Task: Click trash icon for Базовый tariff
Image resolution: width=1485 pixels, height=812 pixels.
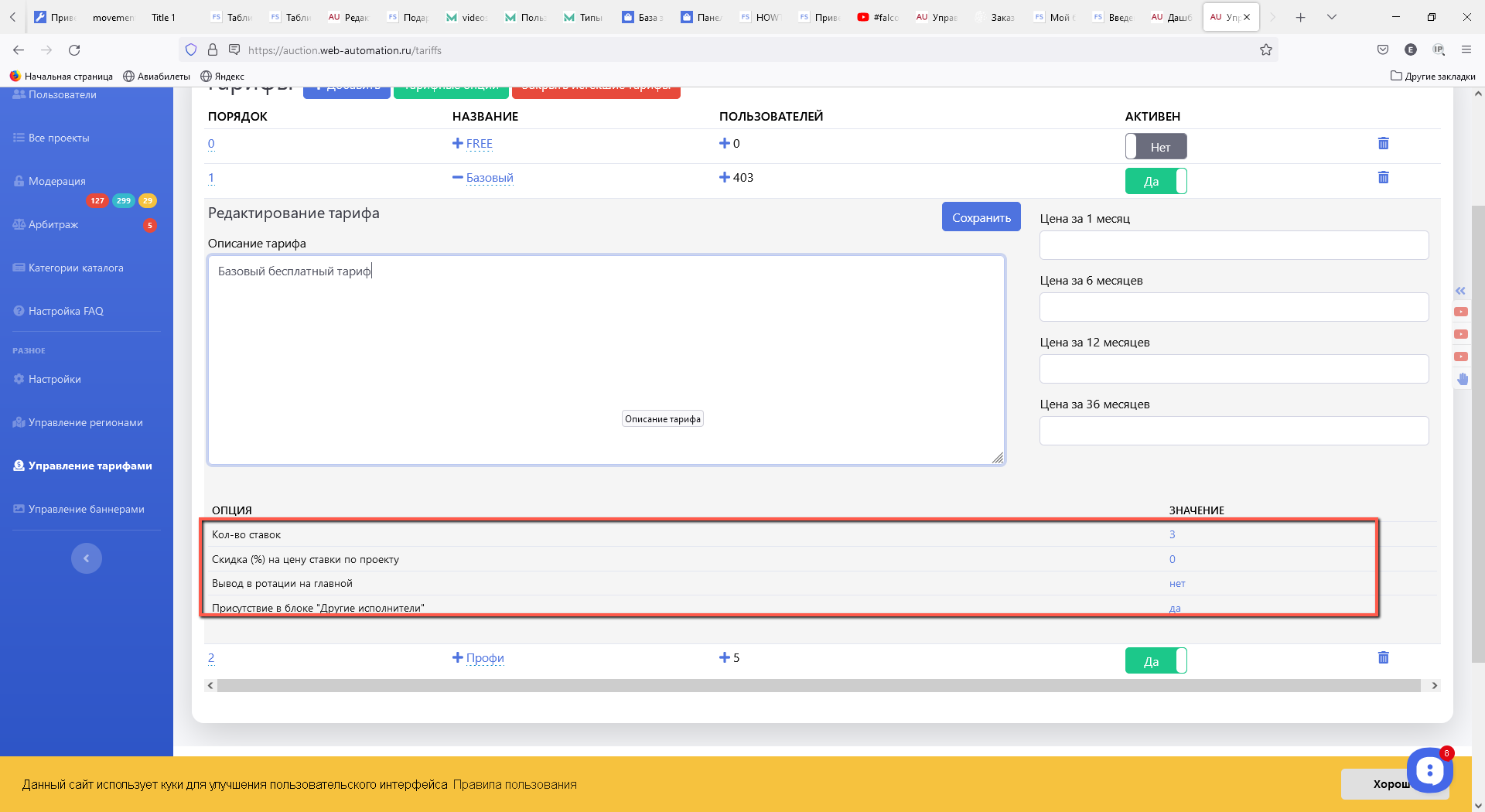Action: [x=1383, y=178]
